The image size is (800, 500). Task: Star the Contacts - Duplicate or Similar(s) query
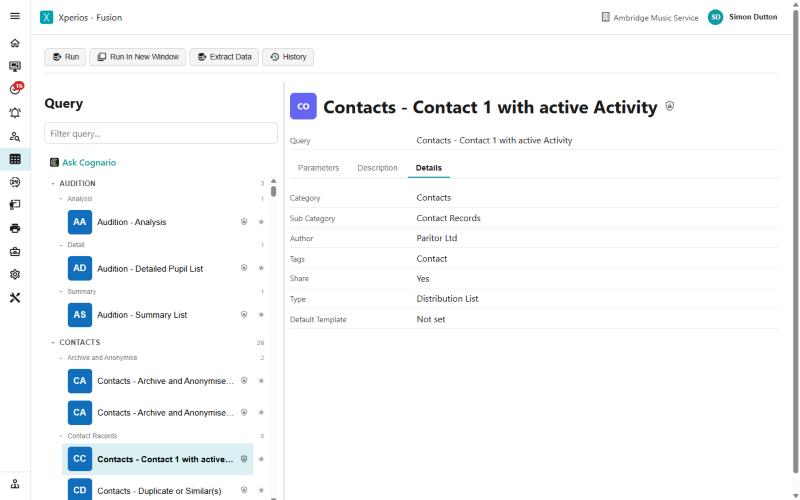click(x=261, y=490)
